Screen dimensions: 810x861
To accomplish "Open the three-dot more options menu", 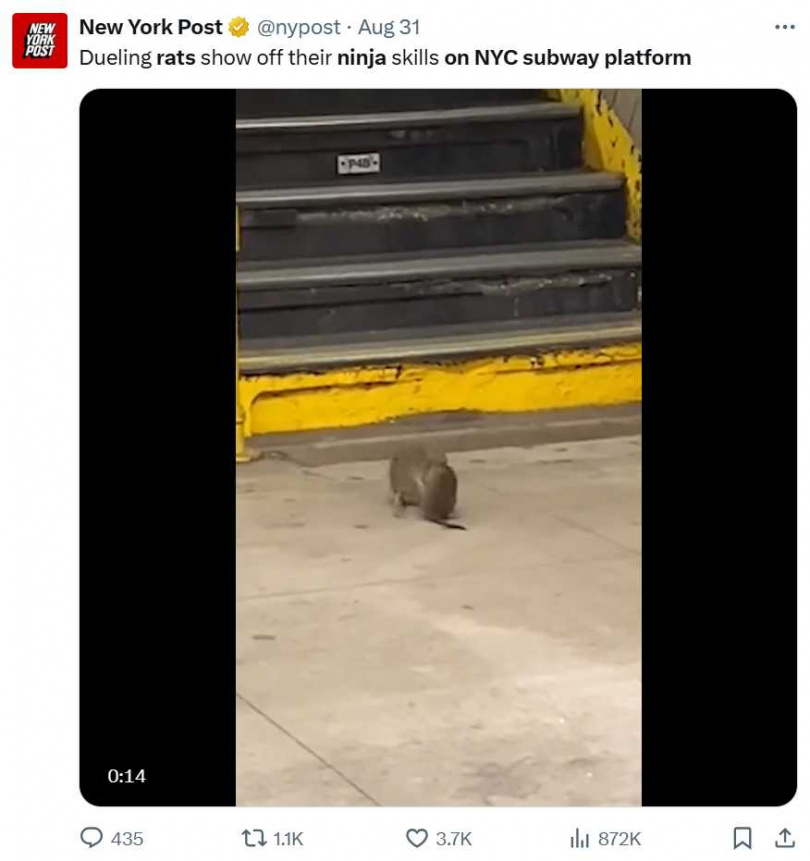I will 784,27.
